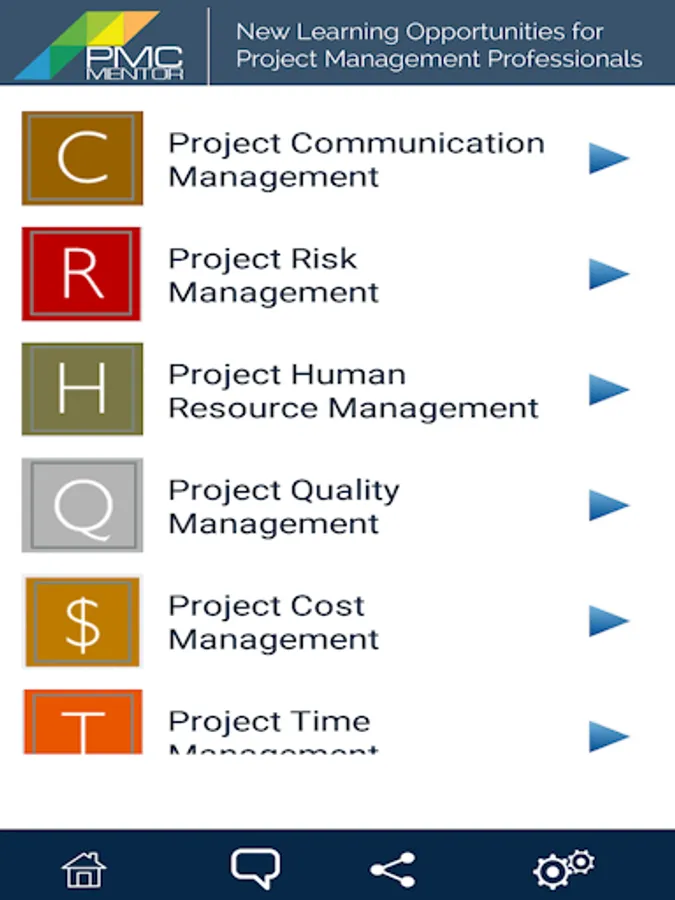The height and width of the screenshot is (900, 675).
Task: Open the arrow beside Project Cost Management
Action: (x=609, y=621)
